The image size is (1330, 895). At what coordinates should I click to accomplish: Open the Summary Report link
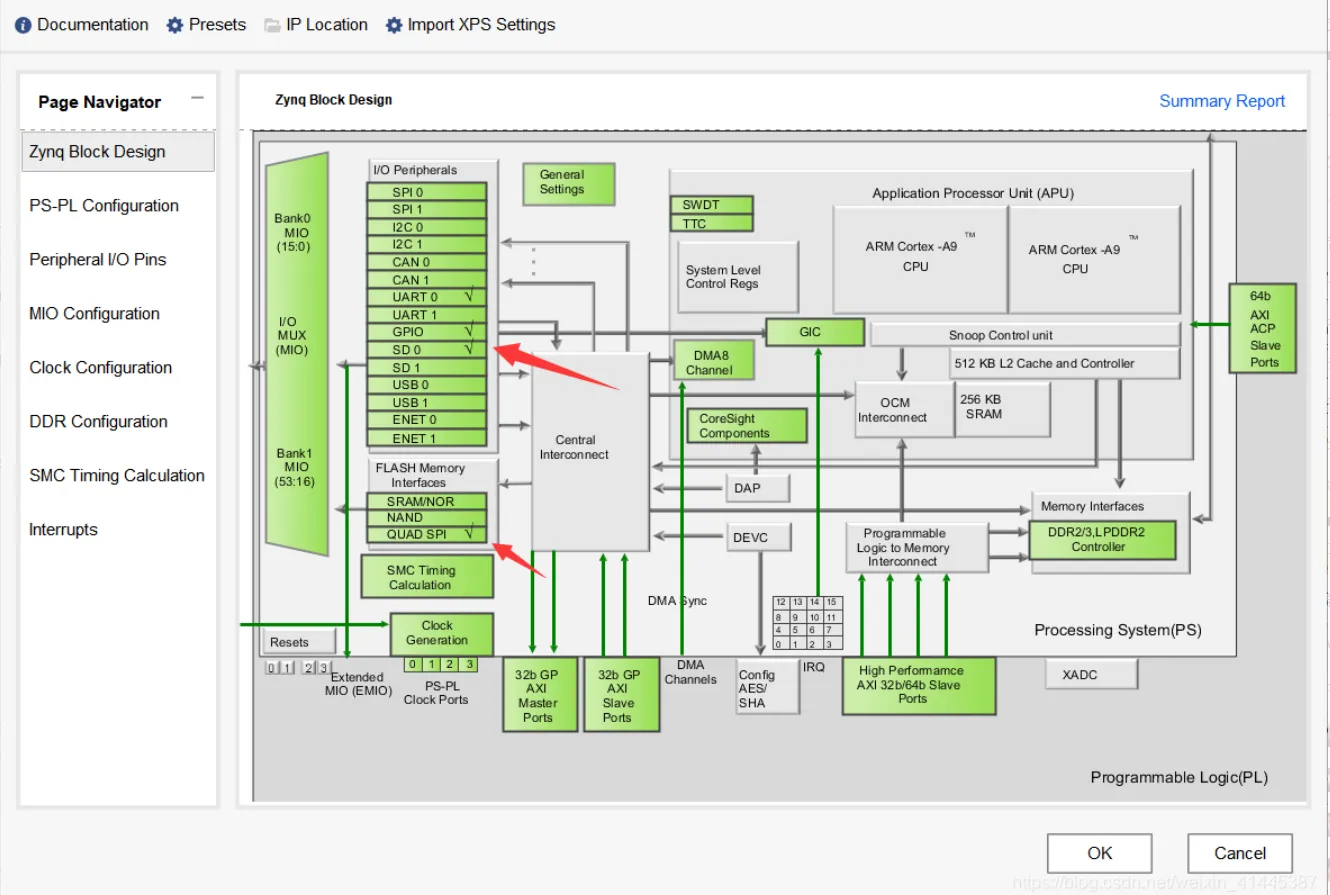pyautogui.click(x=1222, y=101)
